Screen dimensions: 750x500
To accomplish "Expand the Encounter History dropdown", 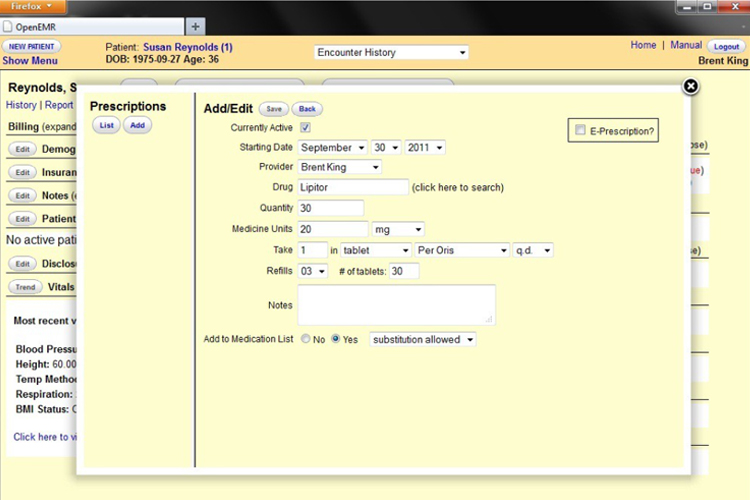I will point(391,52).
